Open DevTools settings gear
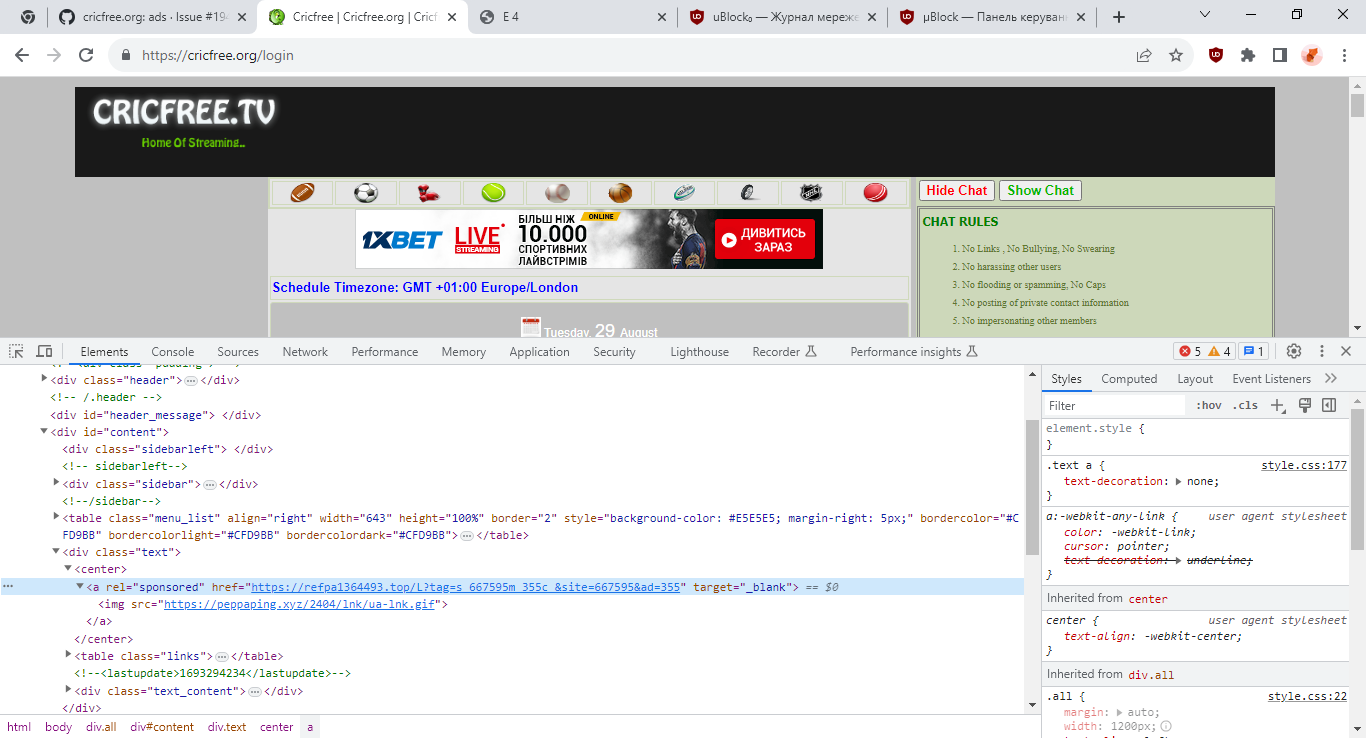The width and height of the screenshot is (1366, 738). [1294, 351]
